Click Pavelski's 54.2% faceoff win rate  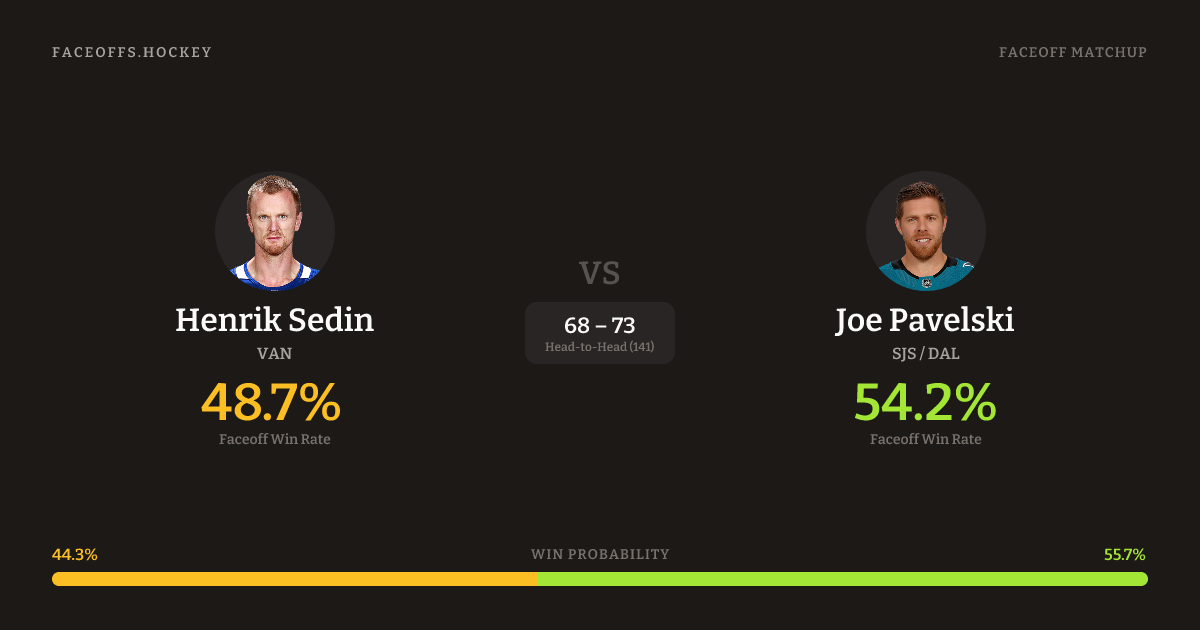pos(925,402)
